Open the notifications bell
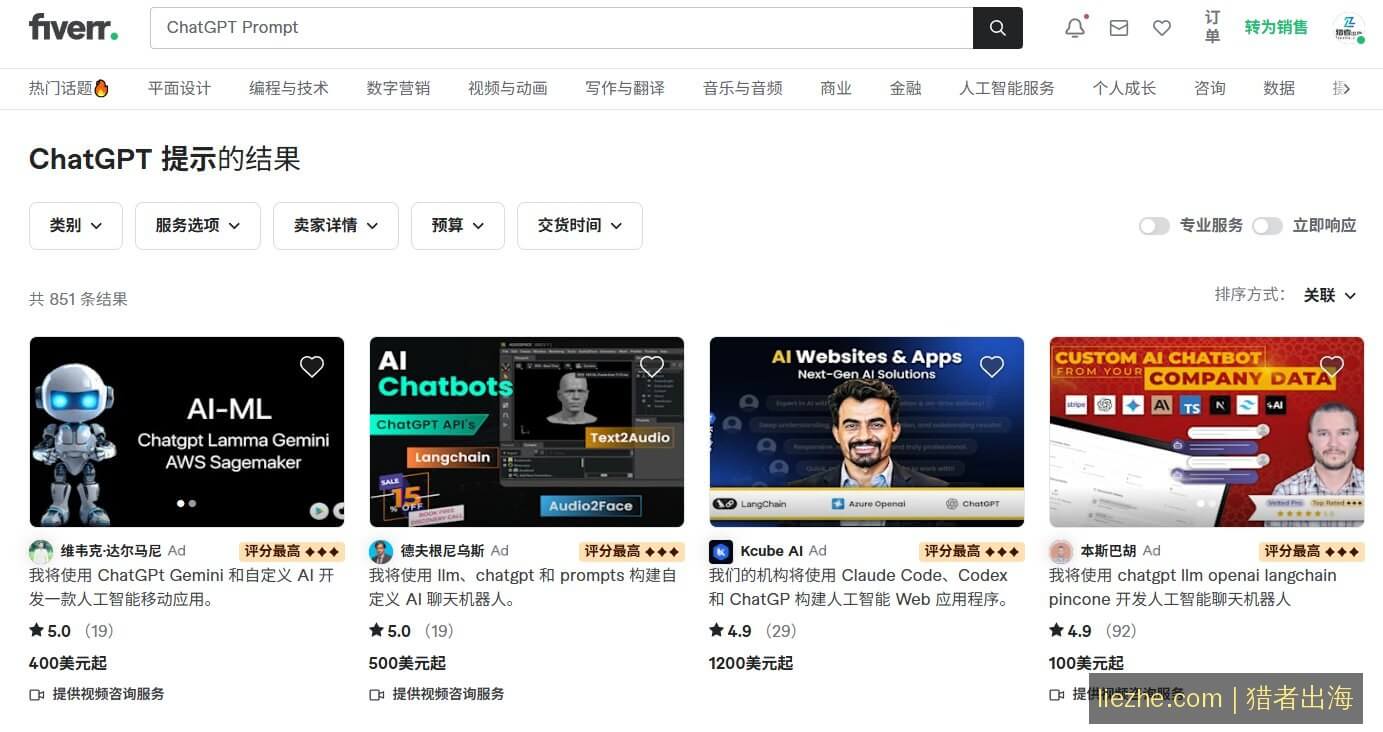 pos(1075,28)
